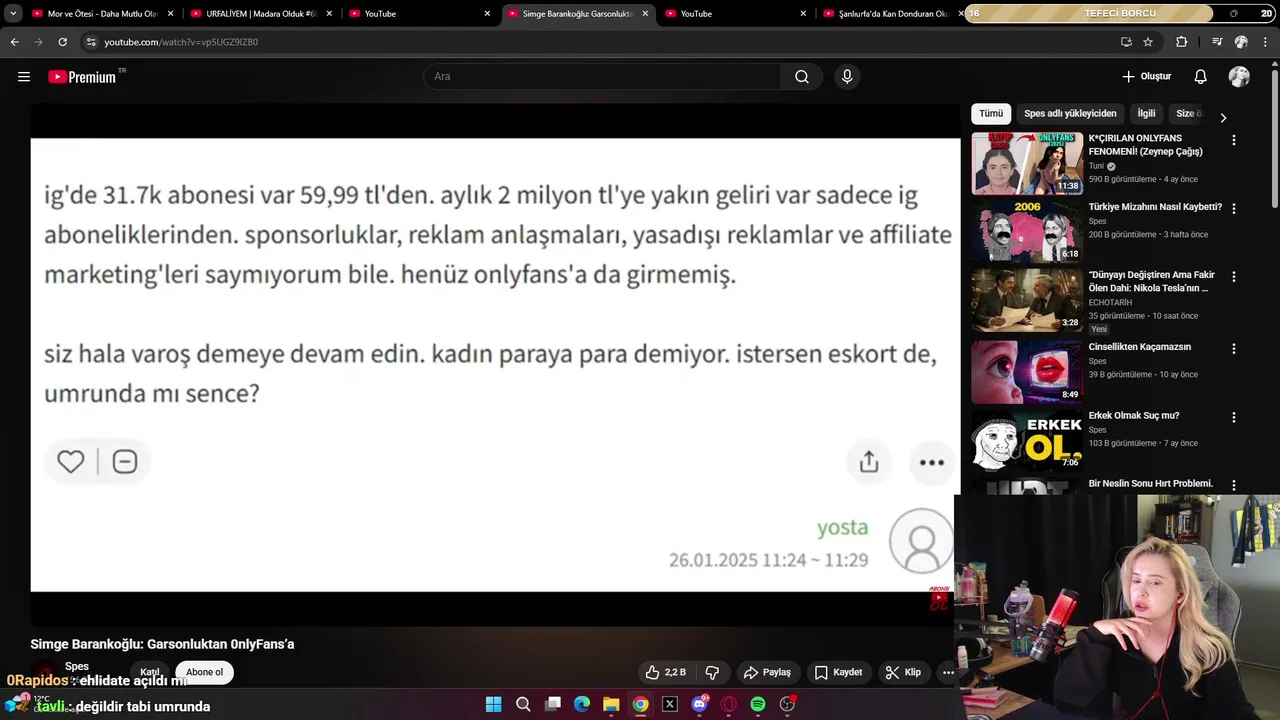Select the İlgili filter chip
Image resolution: width=1280 pixels, height=720 pixels.
(1146, 114)
